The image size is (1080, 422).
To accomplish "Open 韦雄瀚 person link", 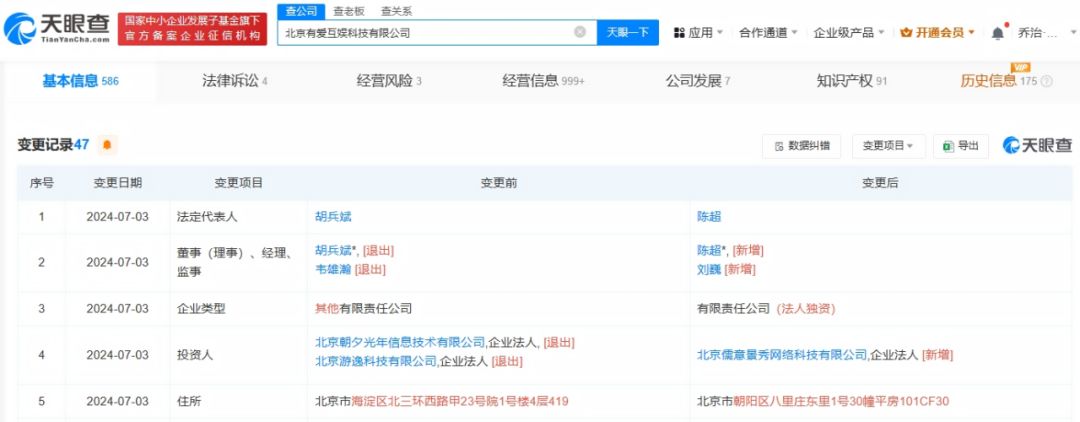I will click(333, 270).
